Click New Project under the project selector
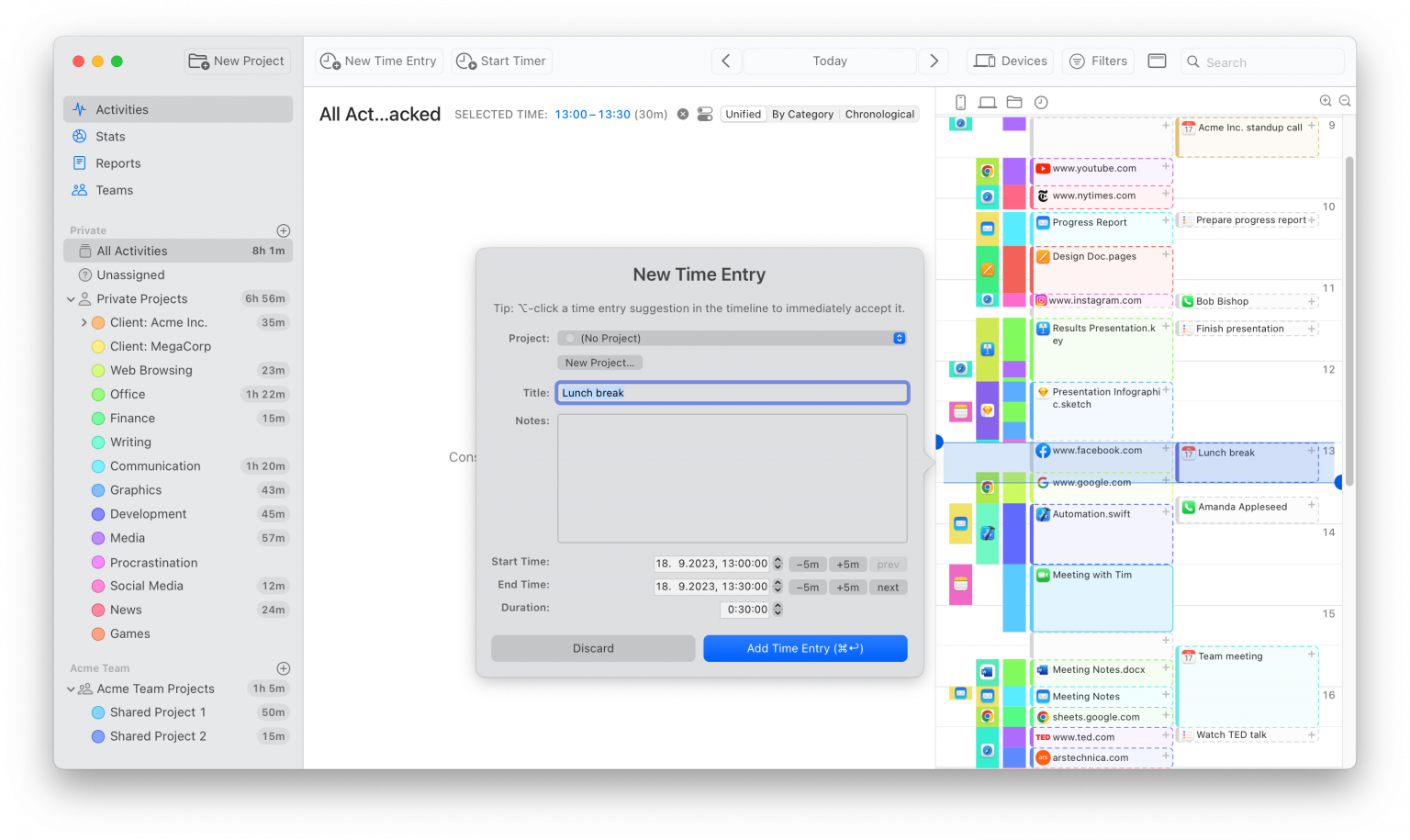 pyautogui.click(x=599, y=363)
